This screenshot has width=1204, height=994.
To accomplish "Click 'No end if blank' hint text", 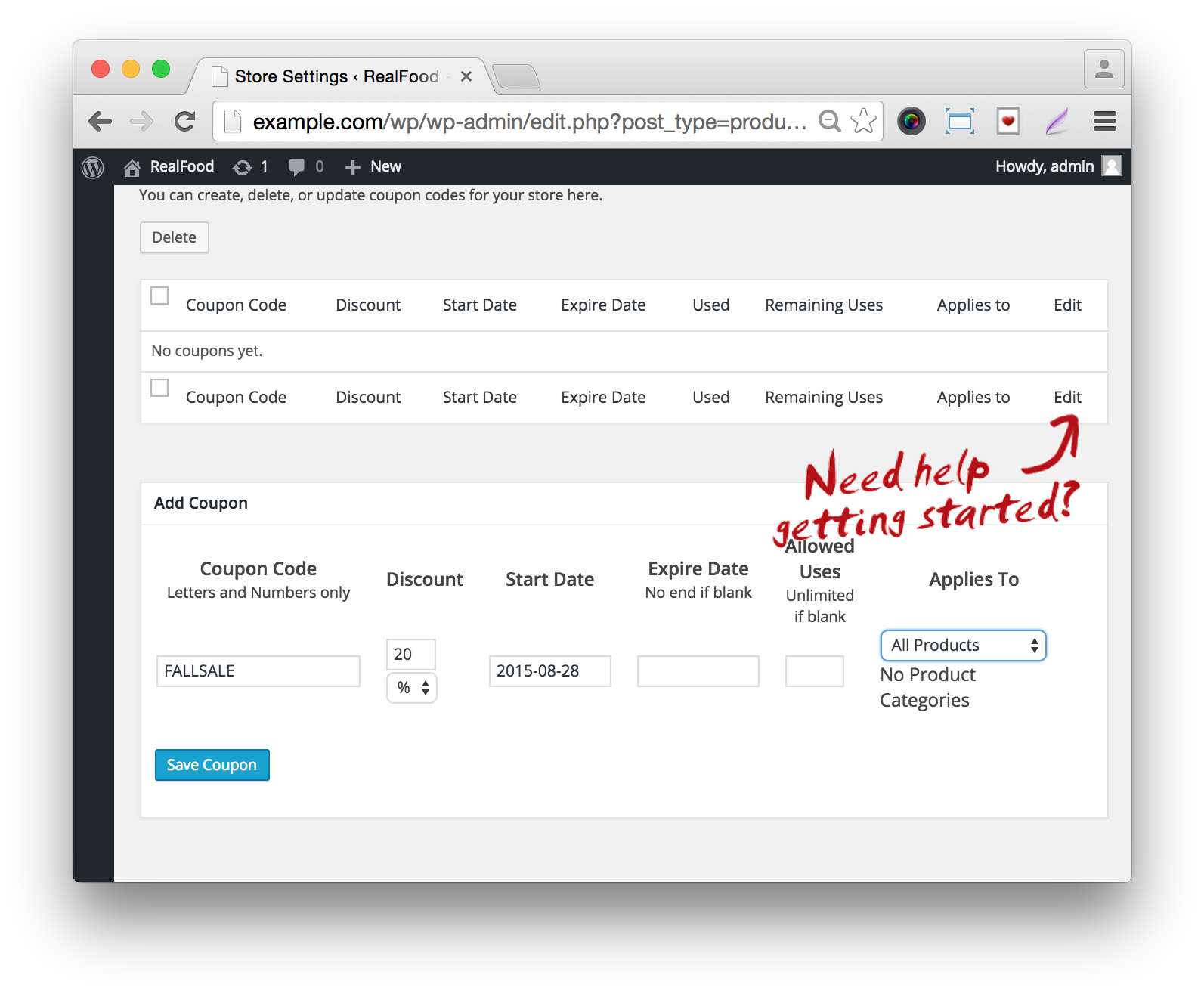I will click(698, 593).
